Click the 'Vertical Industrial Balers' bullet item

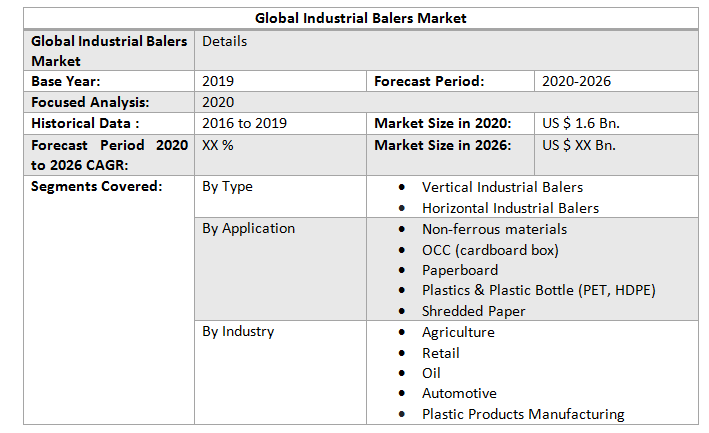(x=502, y=187)
